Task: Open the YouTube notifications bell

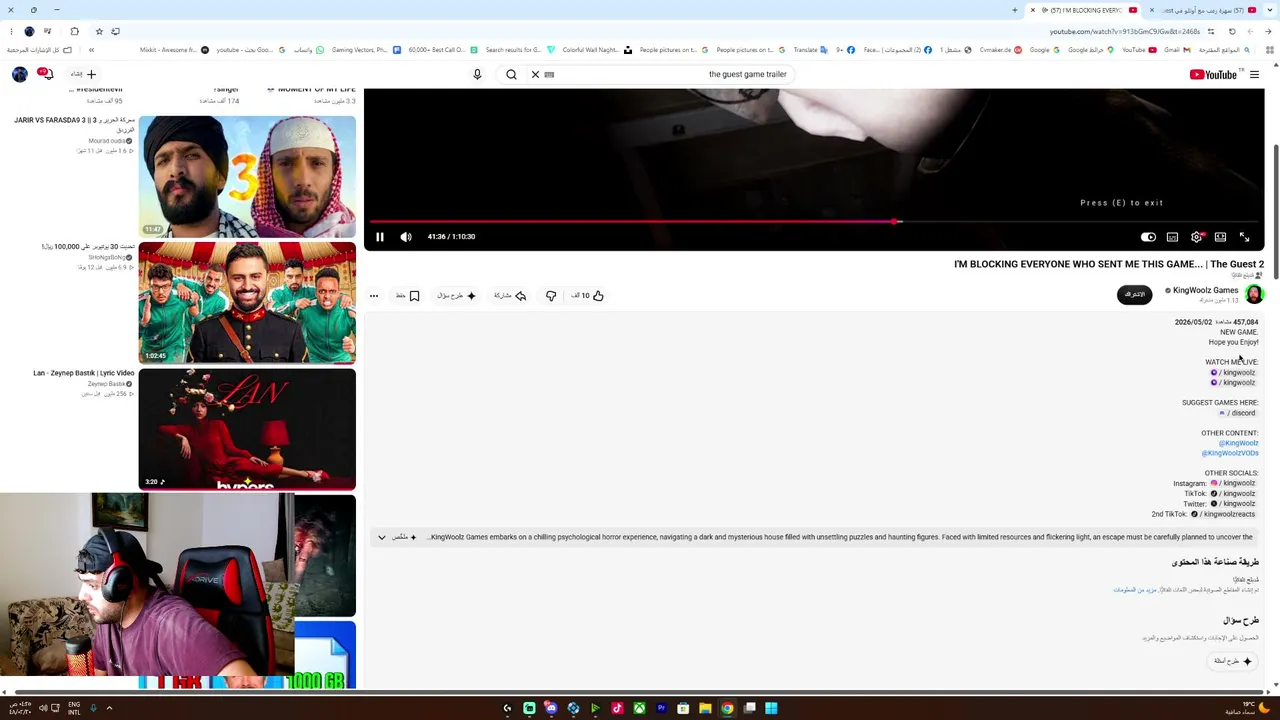Action: (x=45, y=75)
